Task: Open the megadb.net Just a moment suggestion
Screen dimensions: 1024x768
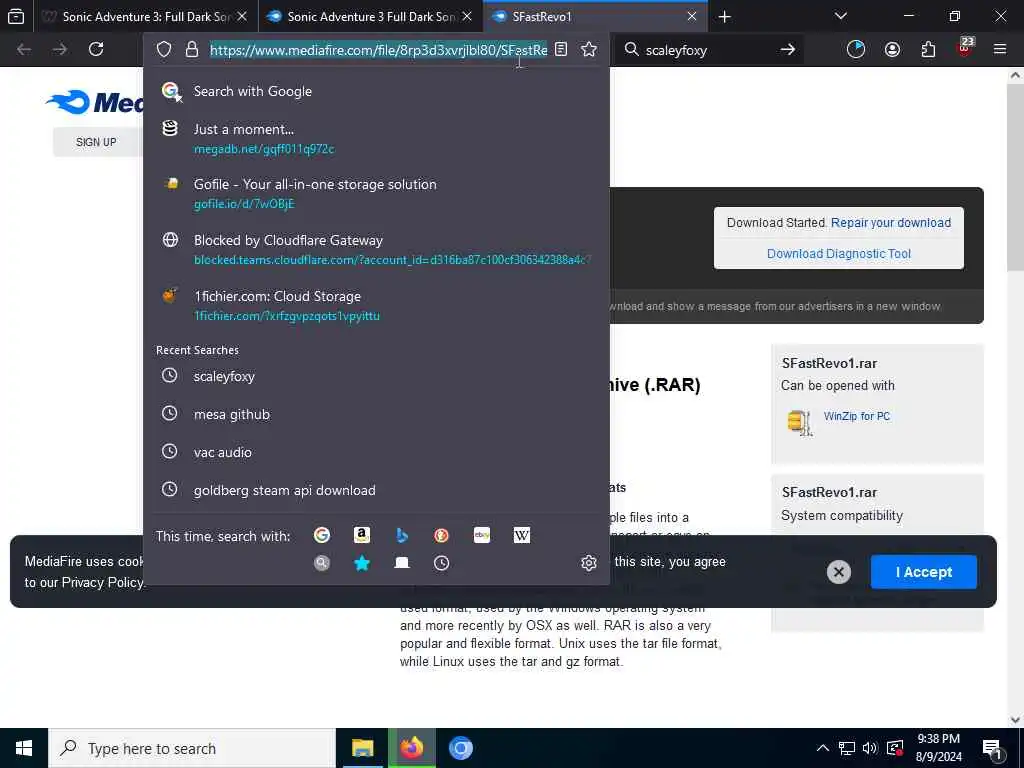Action: [376, 138]
